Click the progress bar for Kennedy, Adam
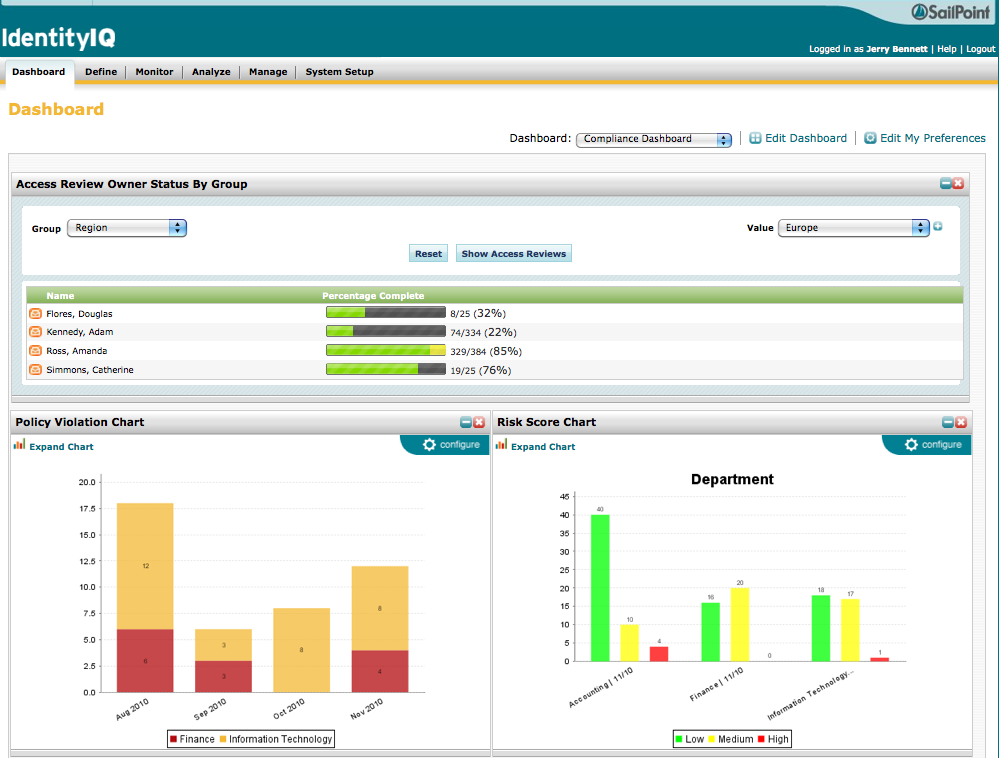999x758 pixels. [386, 331]
